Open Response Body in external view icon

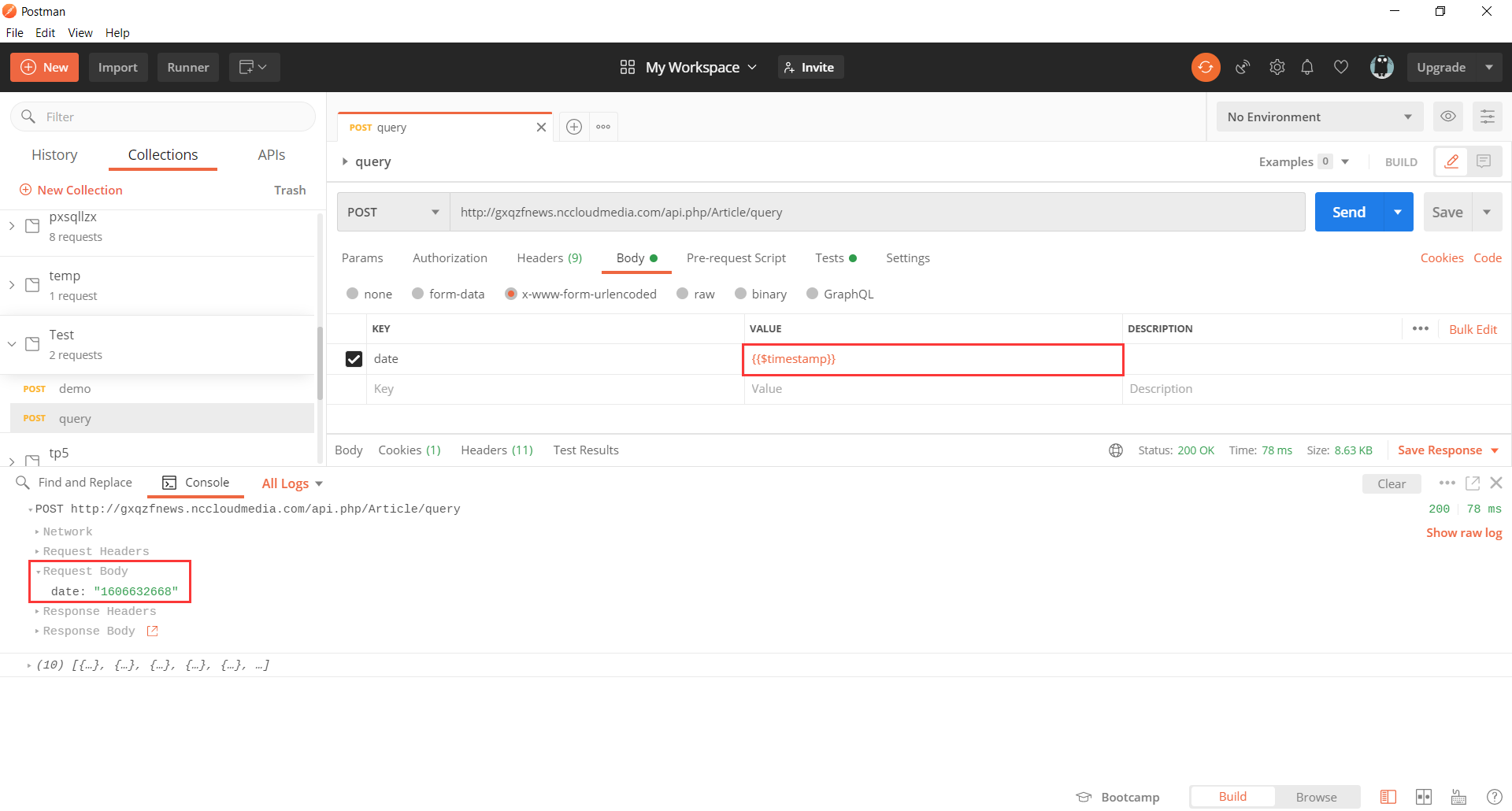tap(153, 631)
